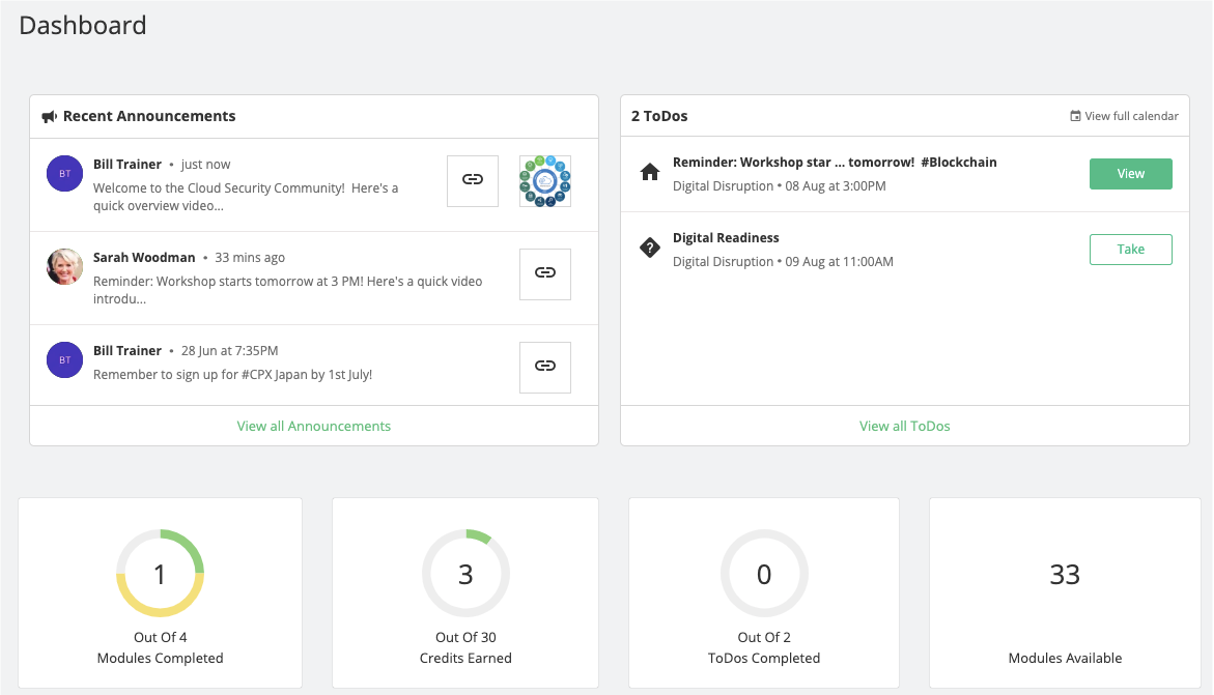Click the number 33 in the Modules Available card
This screenshot has width=1214, height=695.
click(1065, 574)
